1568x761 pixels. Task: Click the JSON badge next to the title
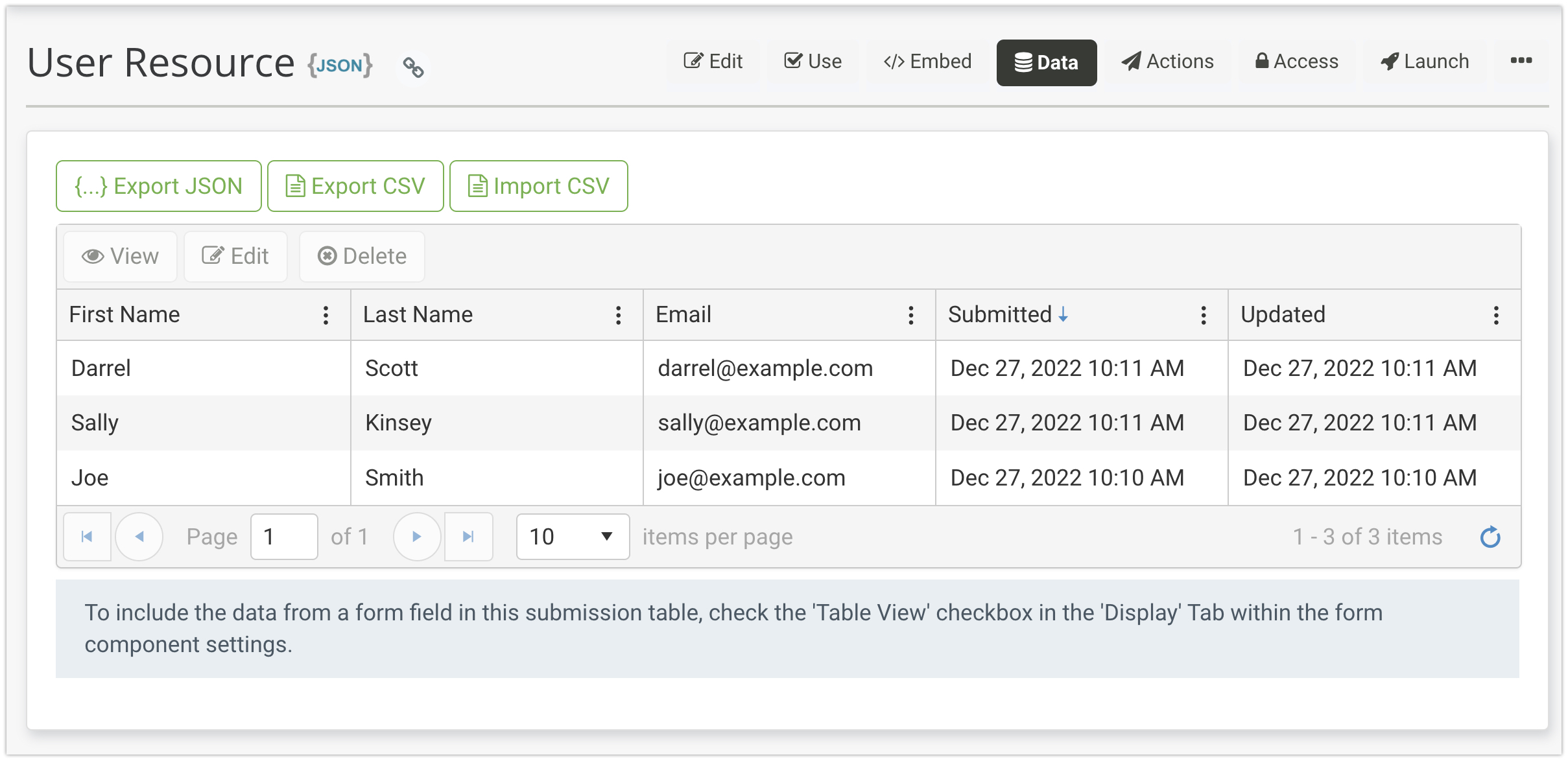(340, 65)
